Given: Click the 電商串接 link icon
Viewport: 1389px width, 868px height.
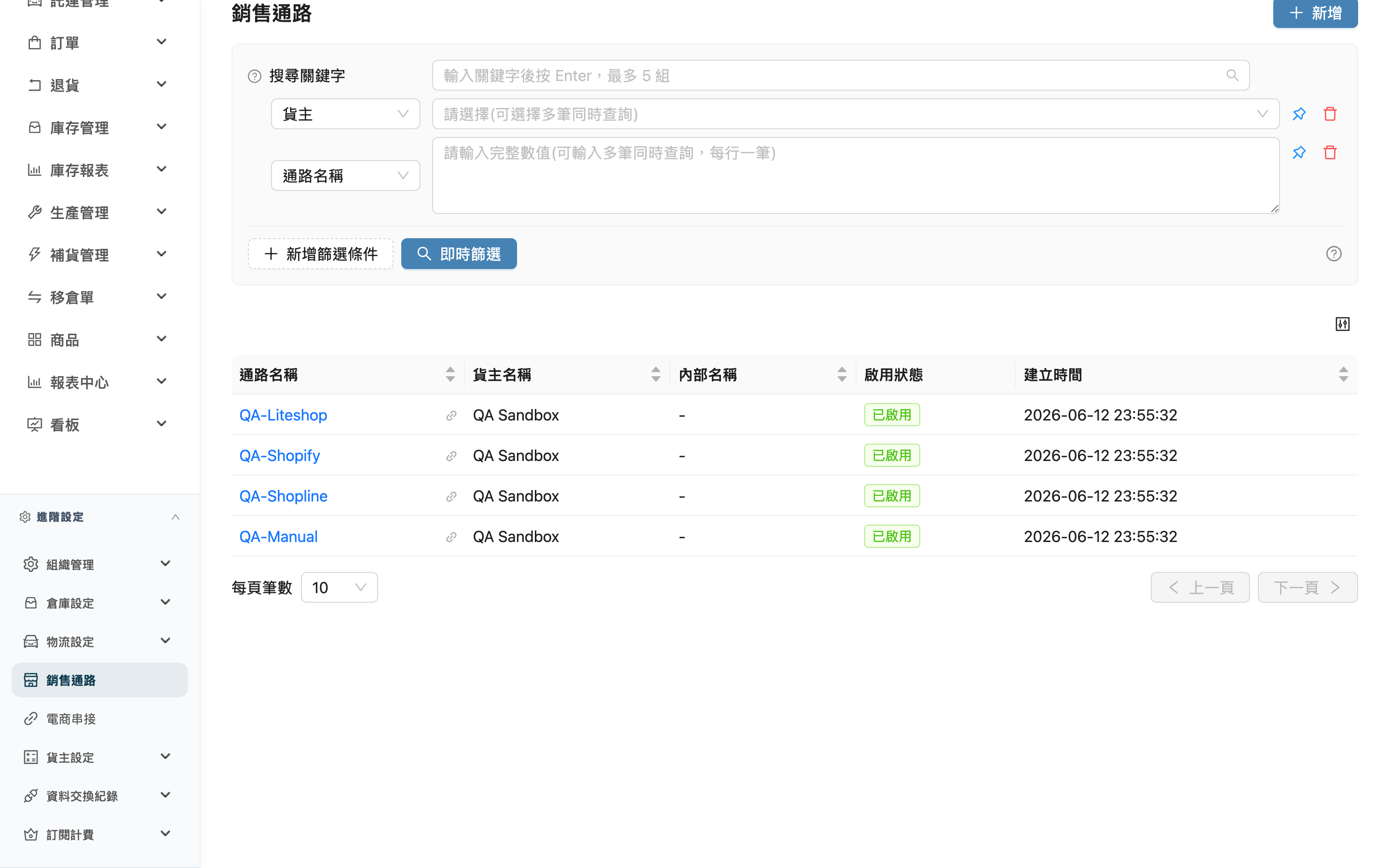Looking at the screenshot, I should (31, 719).
